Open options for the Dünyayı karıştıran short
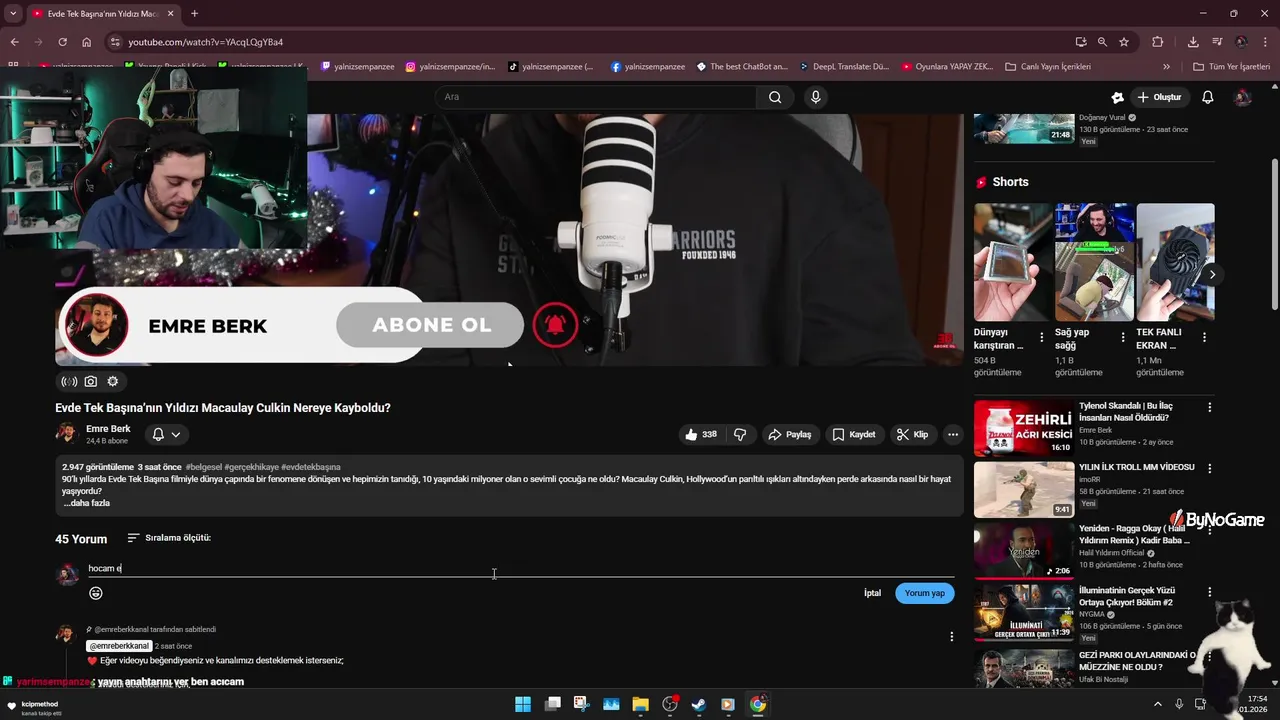The height and width of the screenshot is (720, 1280). point(1041,338)
